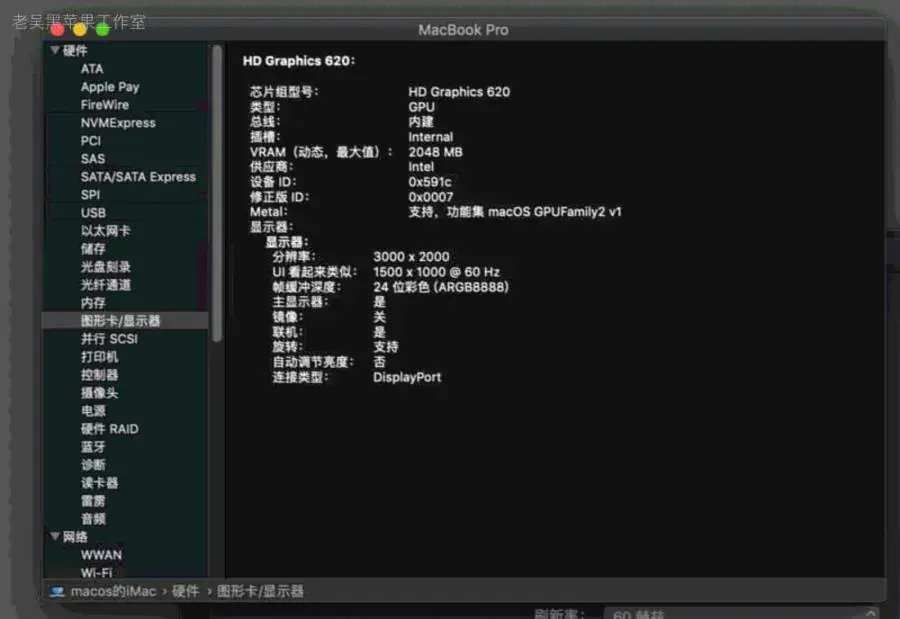Click 图形卡/显示器 in the path bar

point(260,591)
